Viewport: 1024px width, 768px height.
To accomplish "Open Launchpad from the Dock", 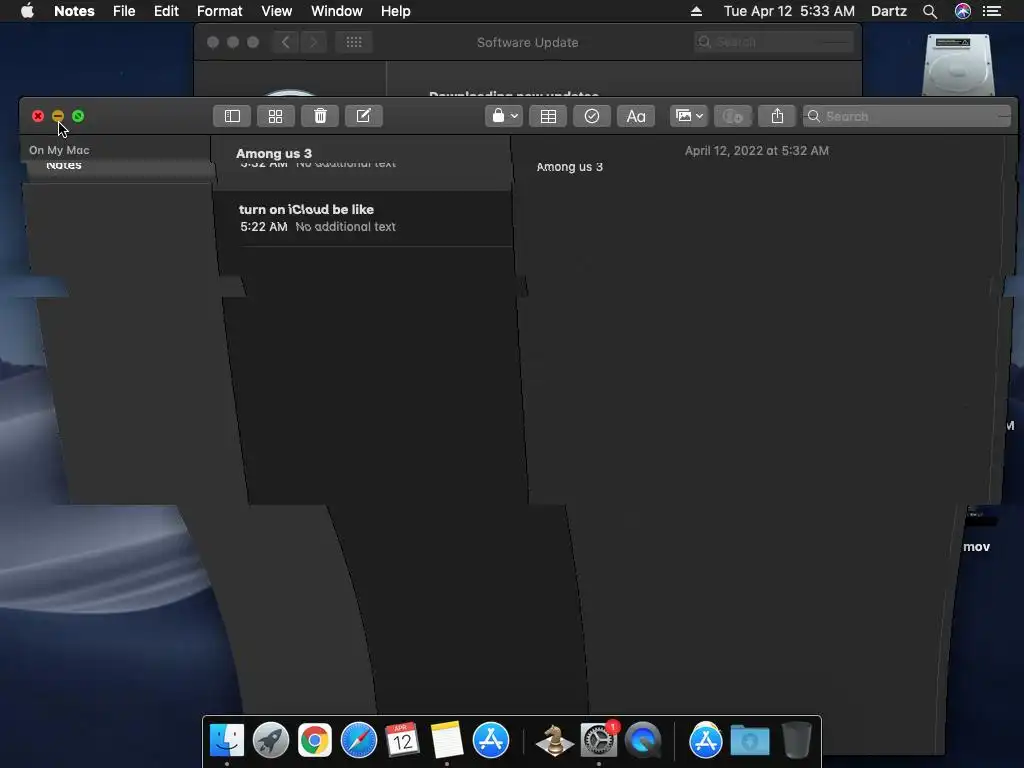I will click(270, 740).
